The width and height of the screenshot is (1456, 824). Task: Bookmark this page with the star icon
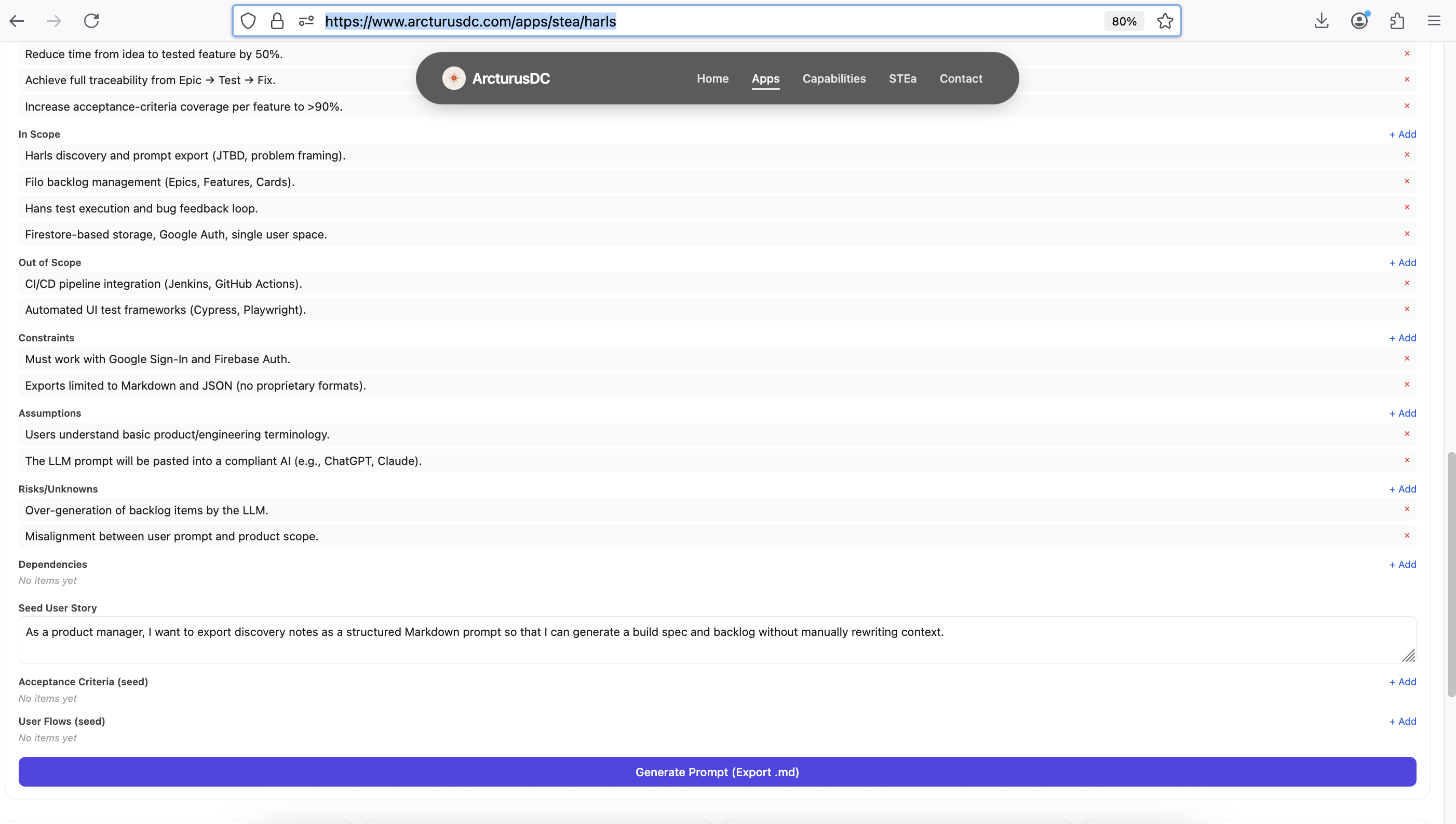[1165, 21]
